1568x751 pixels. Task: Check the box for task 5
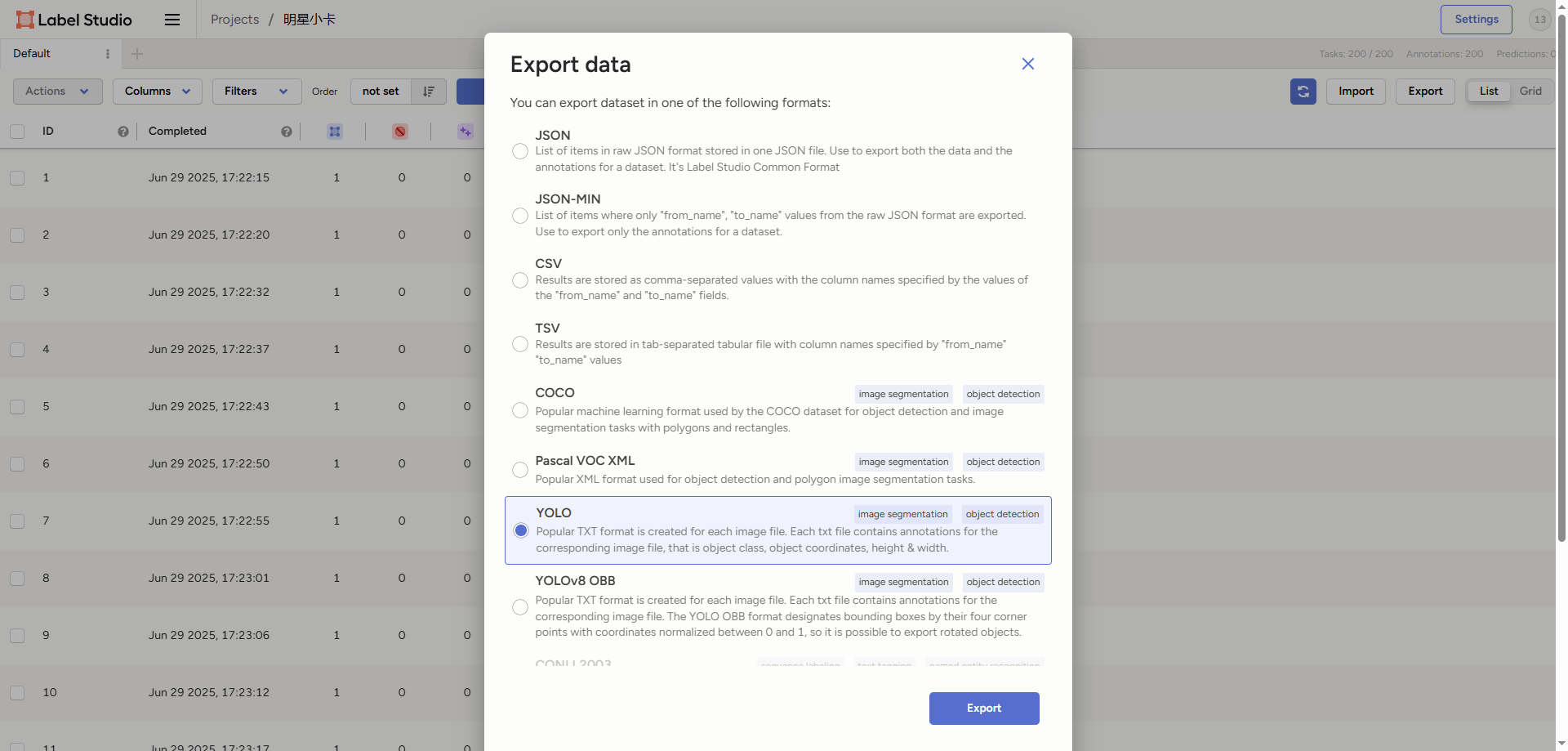[17, 407]
